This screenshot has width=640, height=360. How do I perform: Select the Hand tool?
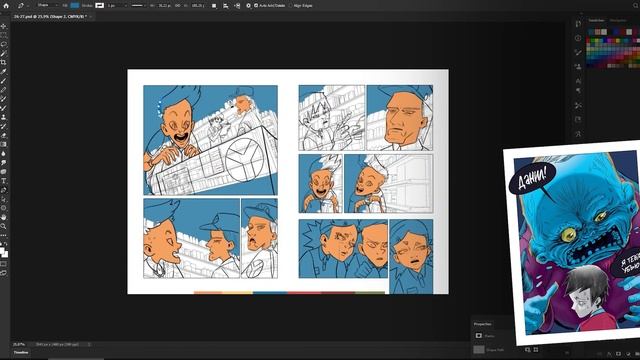point(4,217)
